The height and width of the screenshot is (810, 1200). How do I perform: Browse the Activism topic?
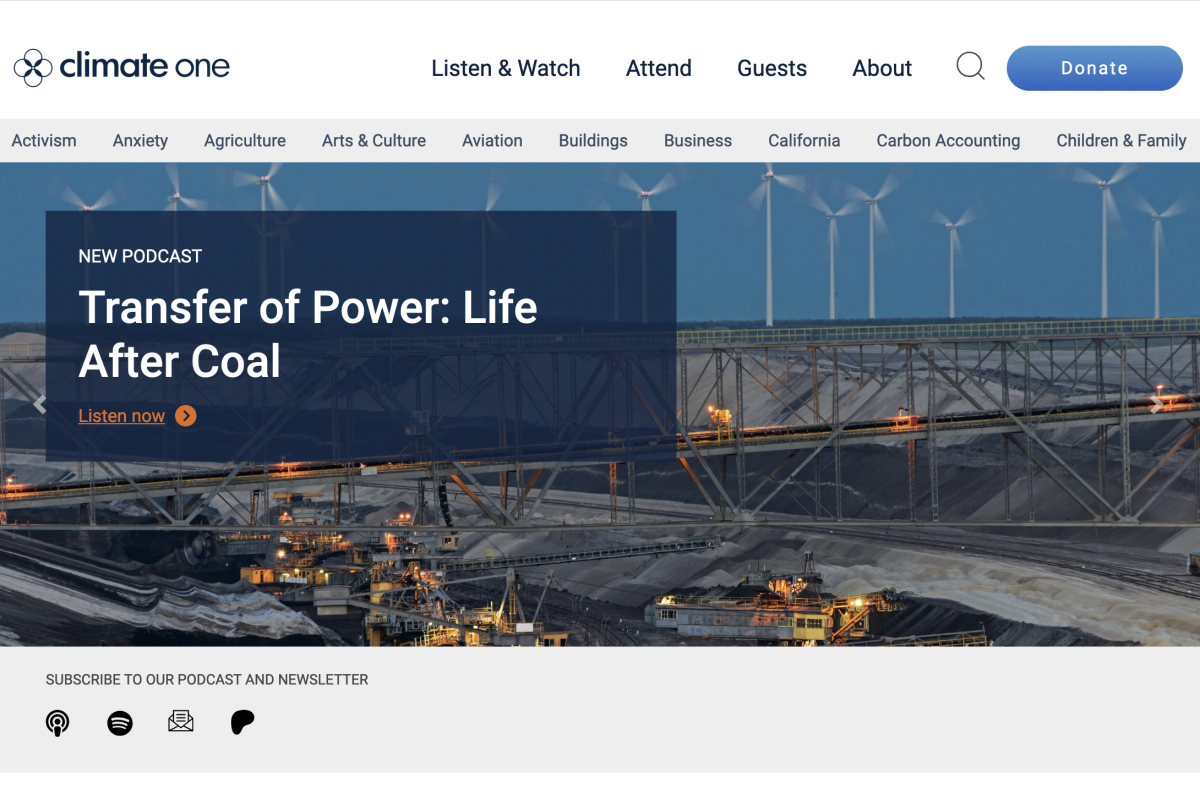[x=43, y=140]
